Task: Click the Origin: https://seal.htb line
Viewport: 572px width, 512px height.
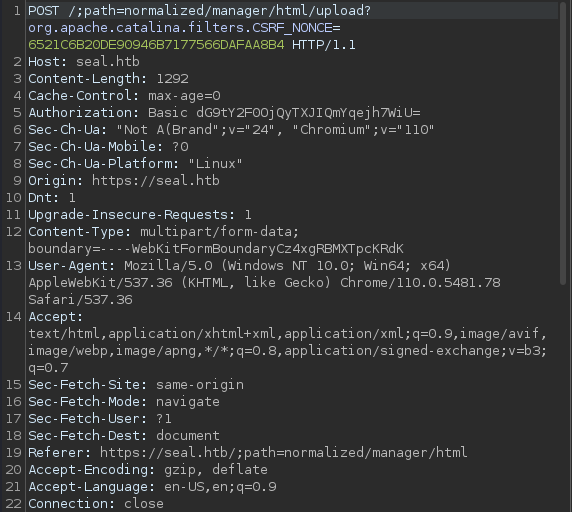Action: [124, 181]
